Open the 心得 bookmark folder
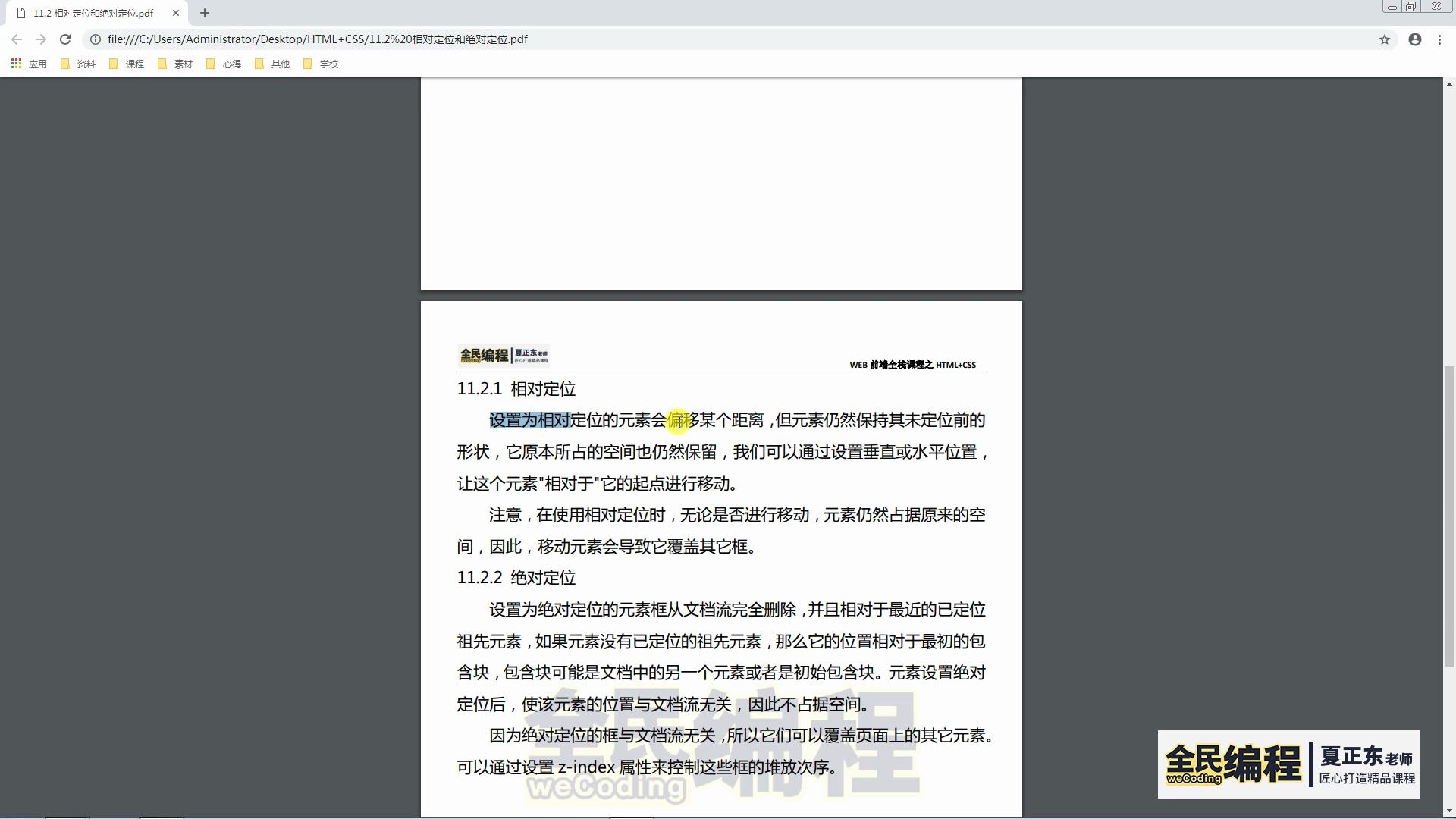Screen dimensions: 1456x819 tap(224, 64)
